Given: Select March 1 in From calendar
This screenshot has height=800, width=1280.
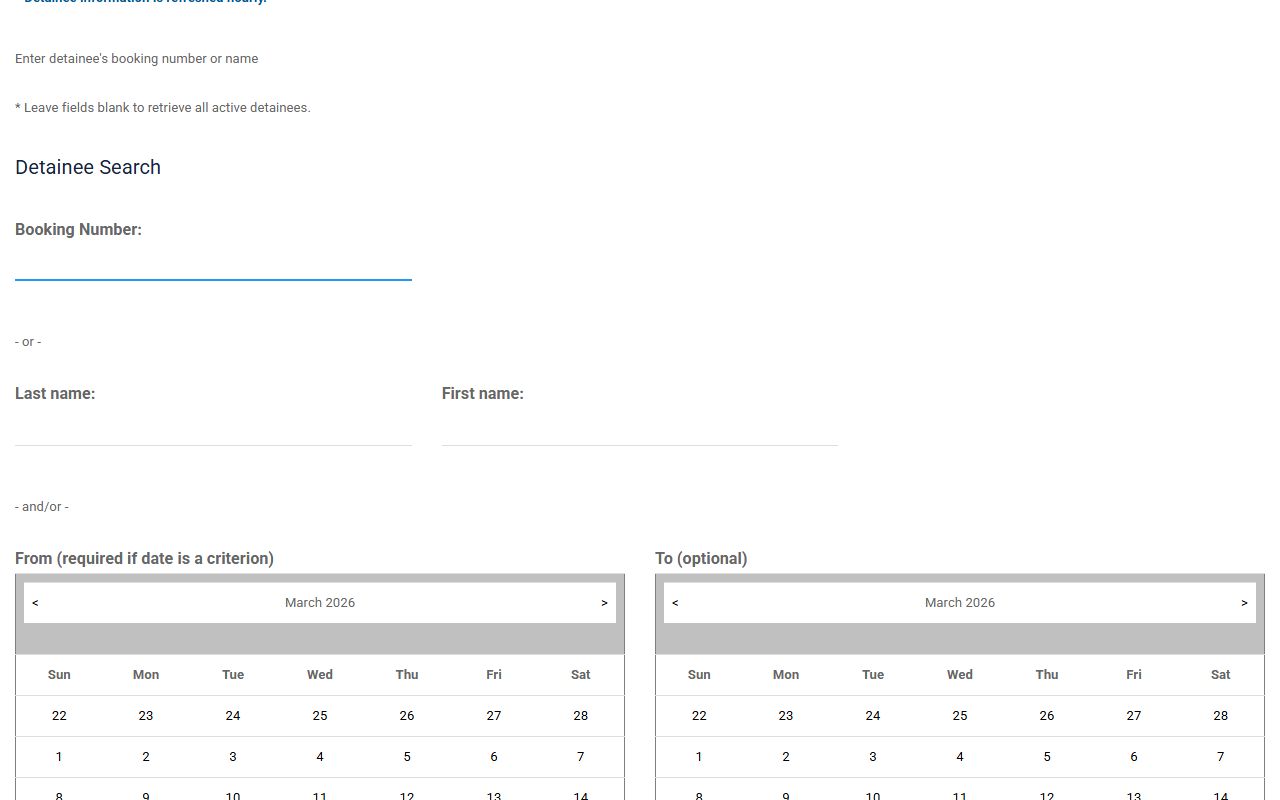Looking at the screenshot, I should (x=59, y=757).
